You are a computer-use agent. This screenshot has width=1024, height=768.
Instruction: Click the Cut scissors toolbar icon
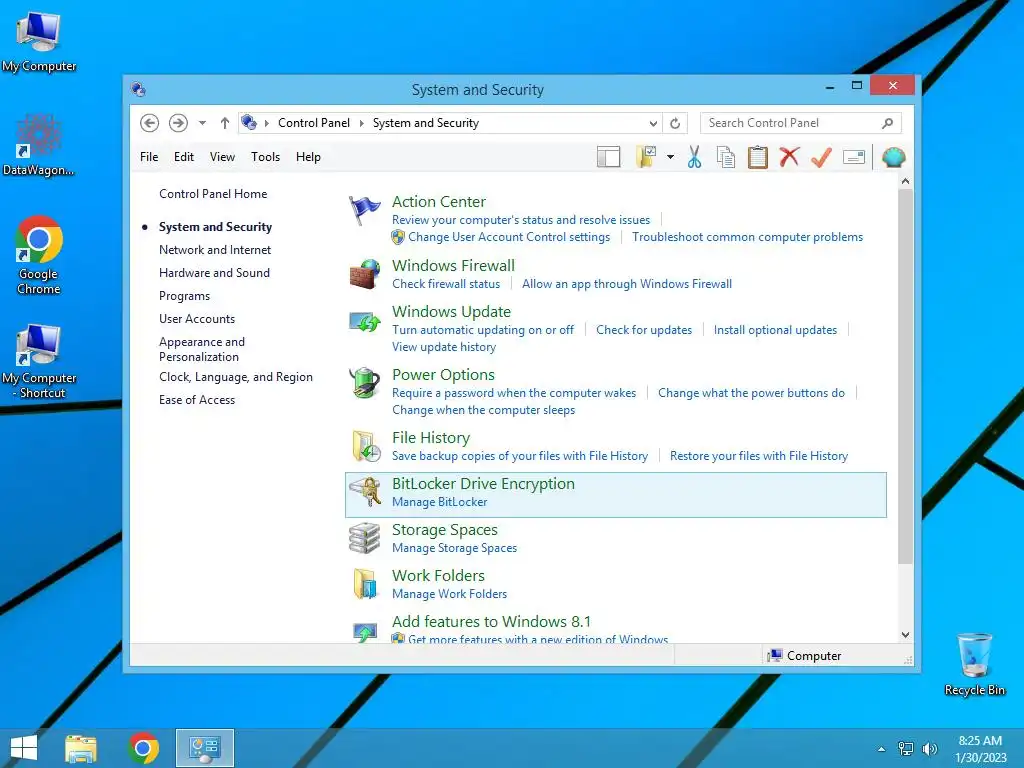tap(694, 157)
